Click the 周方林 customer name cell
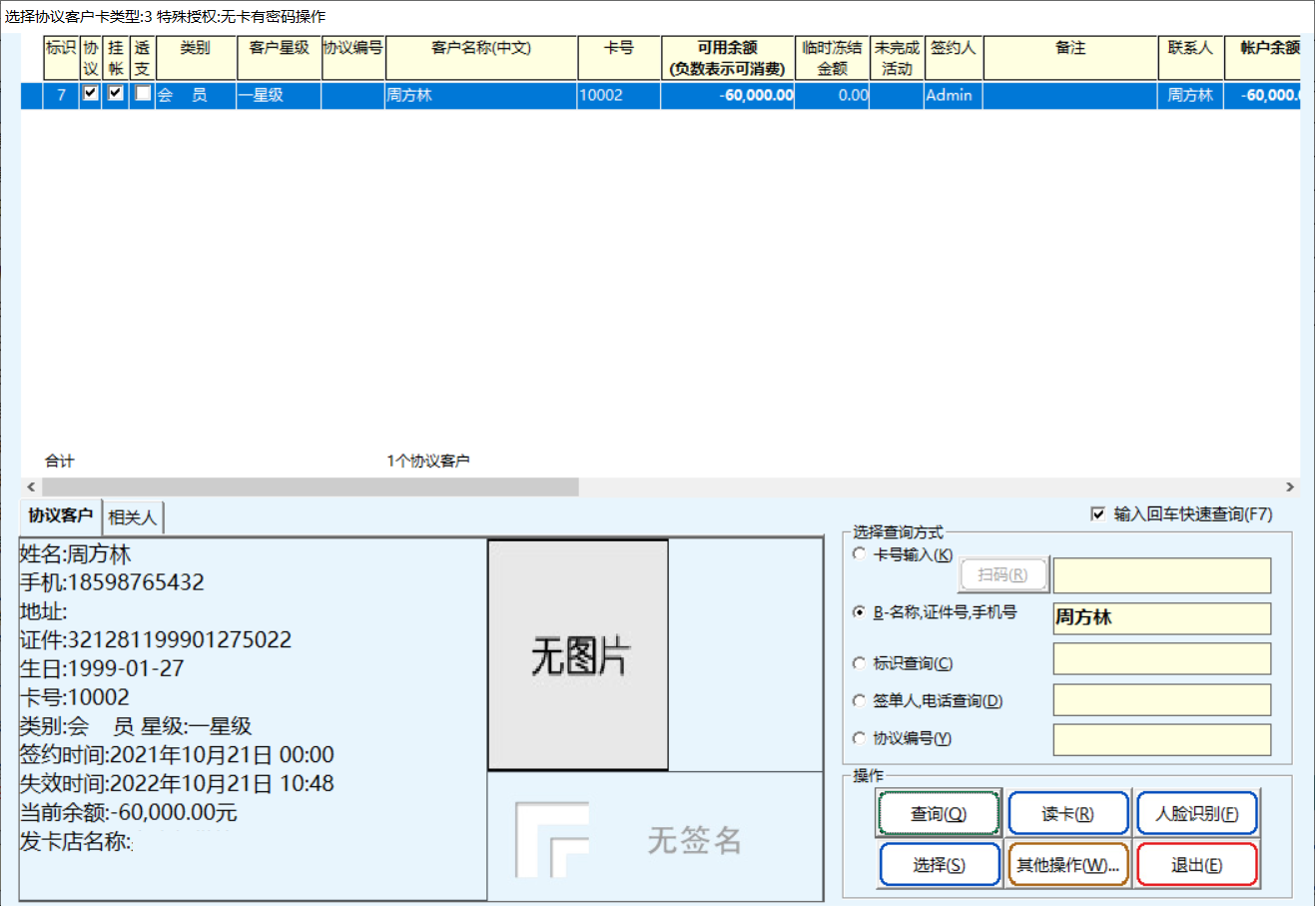This screenshot has height=909, width=1316. point(481,95)
